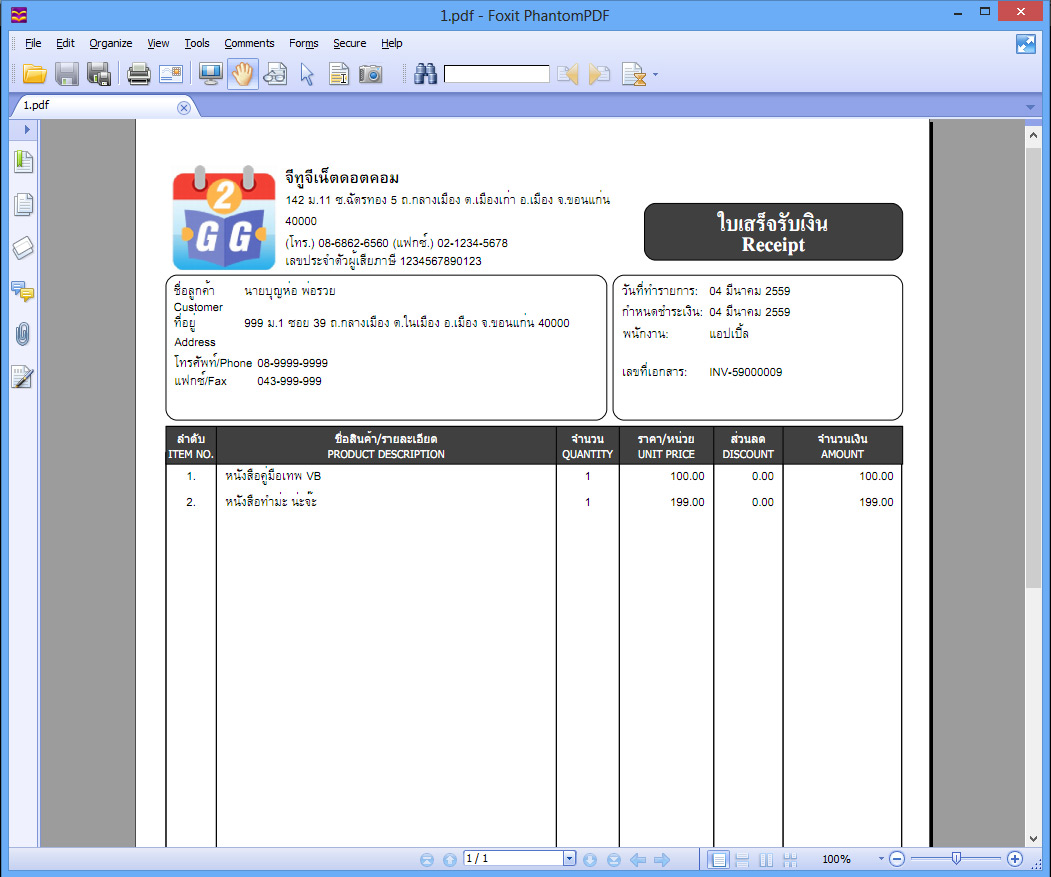This screenshot has height=877, width=1051.
Task: Click the Save As multi-disk icon
Action: tap(99, 74)
